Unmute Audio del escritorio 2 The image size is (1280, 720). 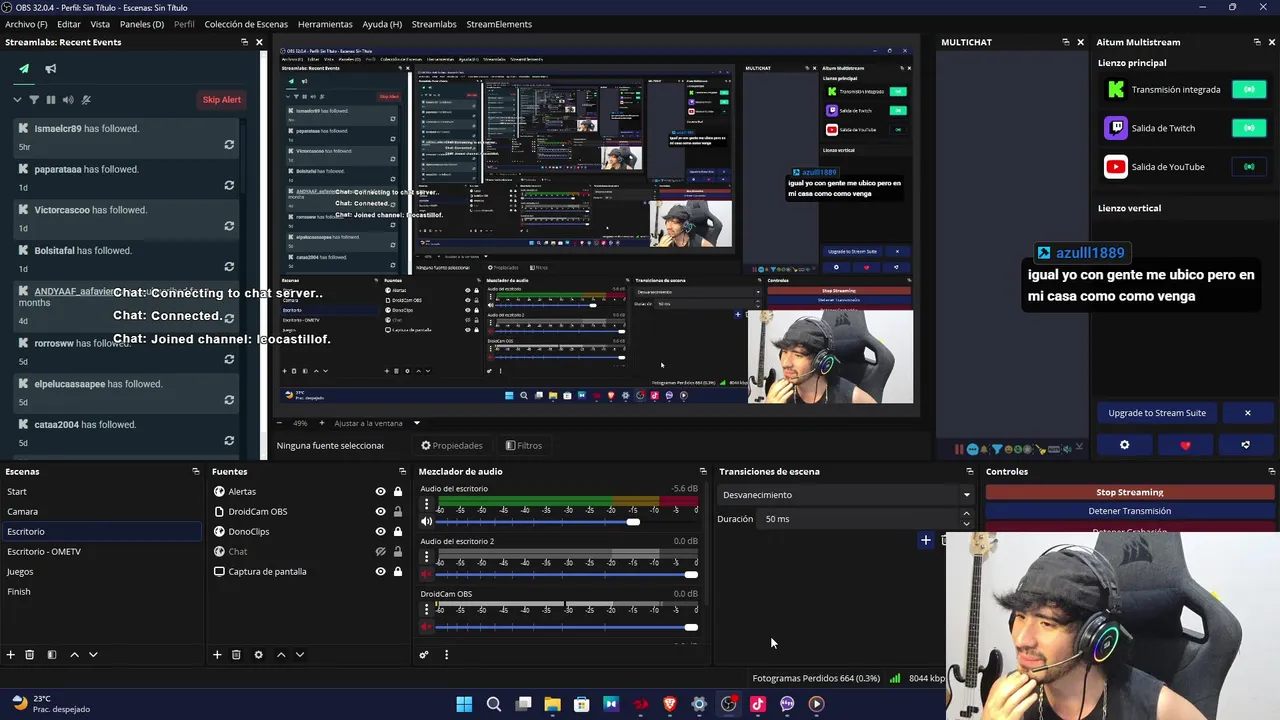[x=426, y=575]
